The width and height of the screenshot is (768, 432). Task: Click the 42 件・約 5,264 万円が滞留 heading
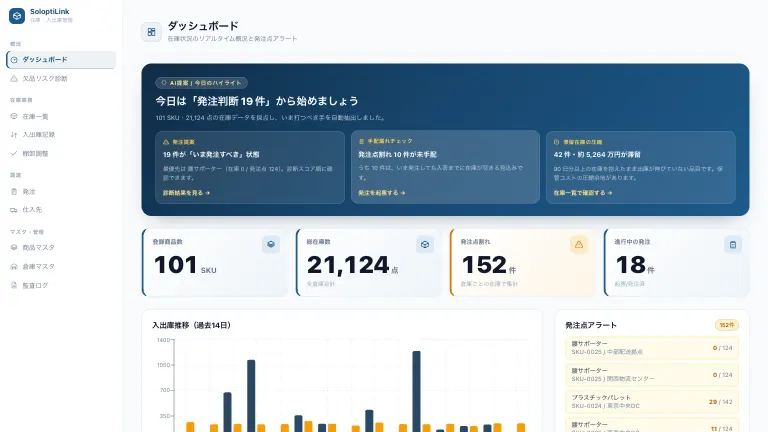click(597, 154)
